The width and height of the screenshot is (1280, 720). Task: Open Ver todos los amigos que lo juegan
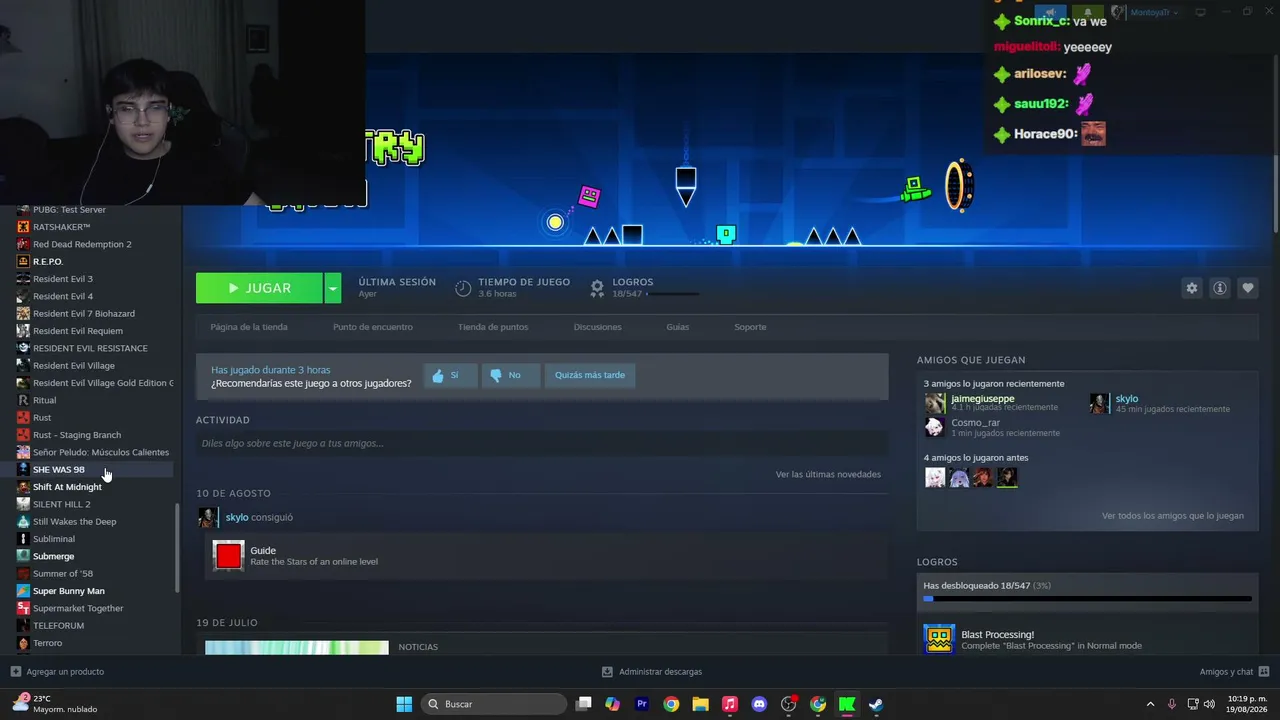pyautogui.click(x=1173, y=516)
